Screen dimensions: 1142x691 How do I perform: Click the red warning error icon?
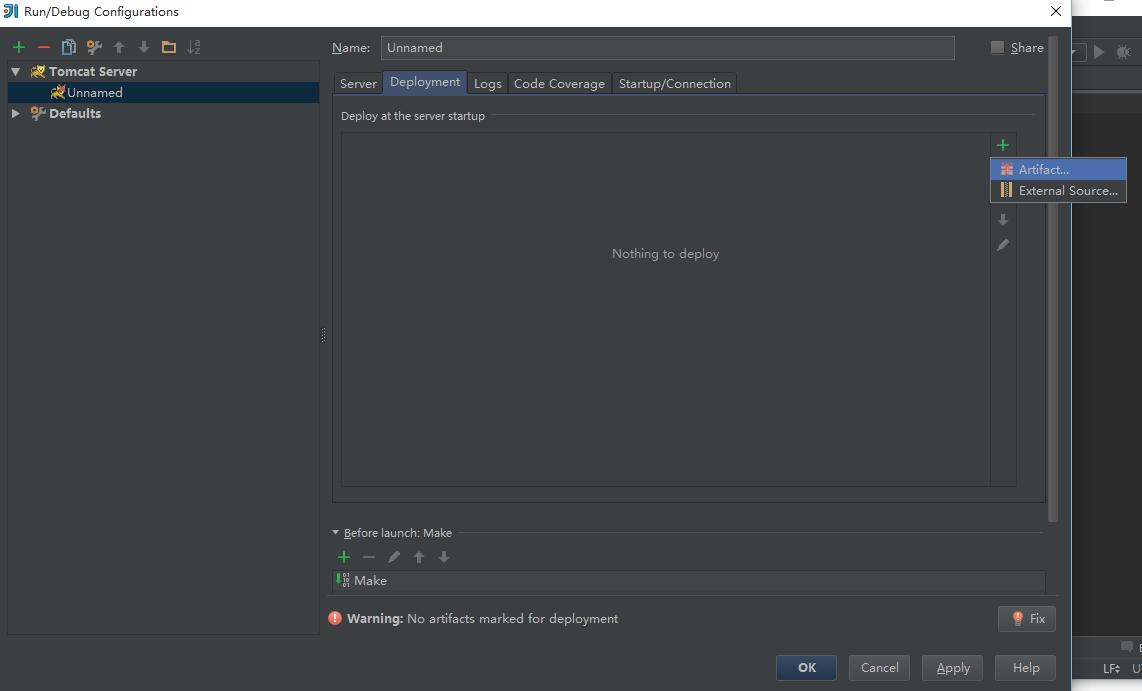pyautogui.click(x=335, y=618)
